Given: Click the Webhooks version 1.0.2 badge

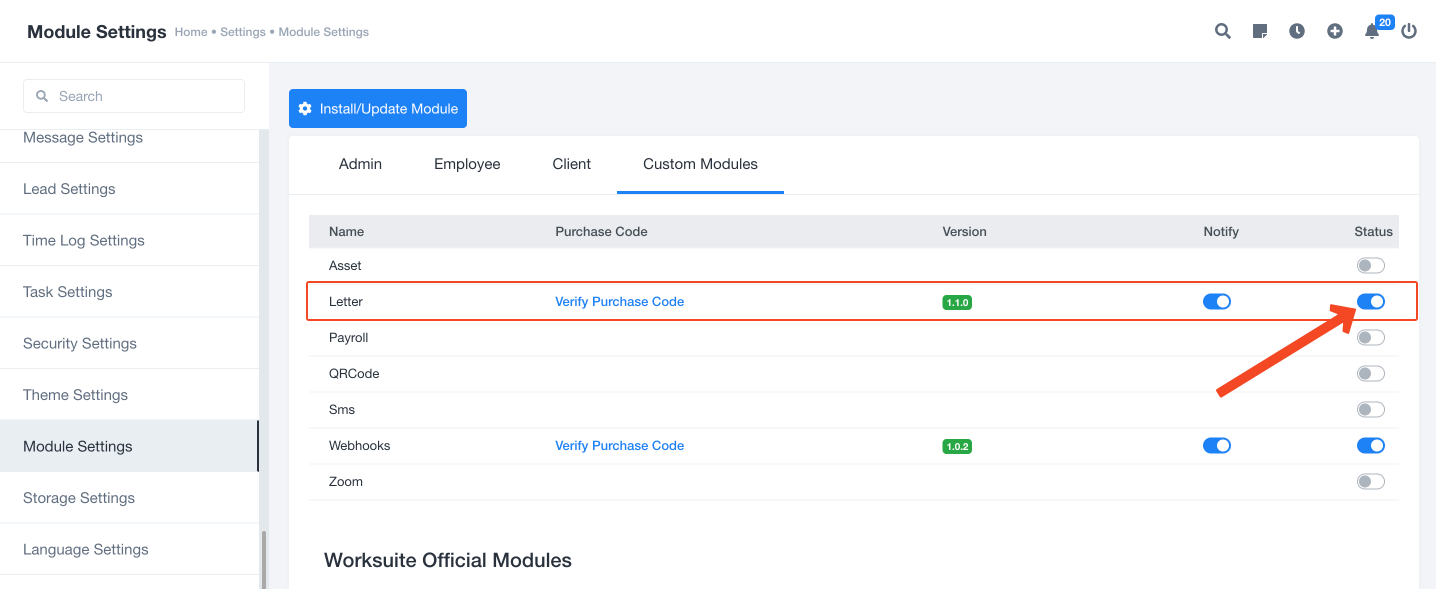Looking at the screenshot, I should point(957,446).
